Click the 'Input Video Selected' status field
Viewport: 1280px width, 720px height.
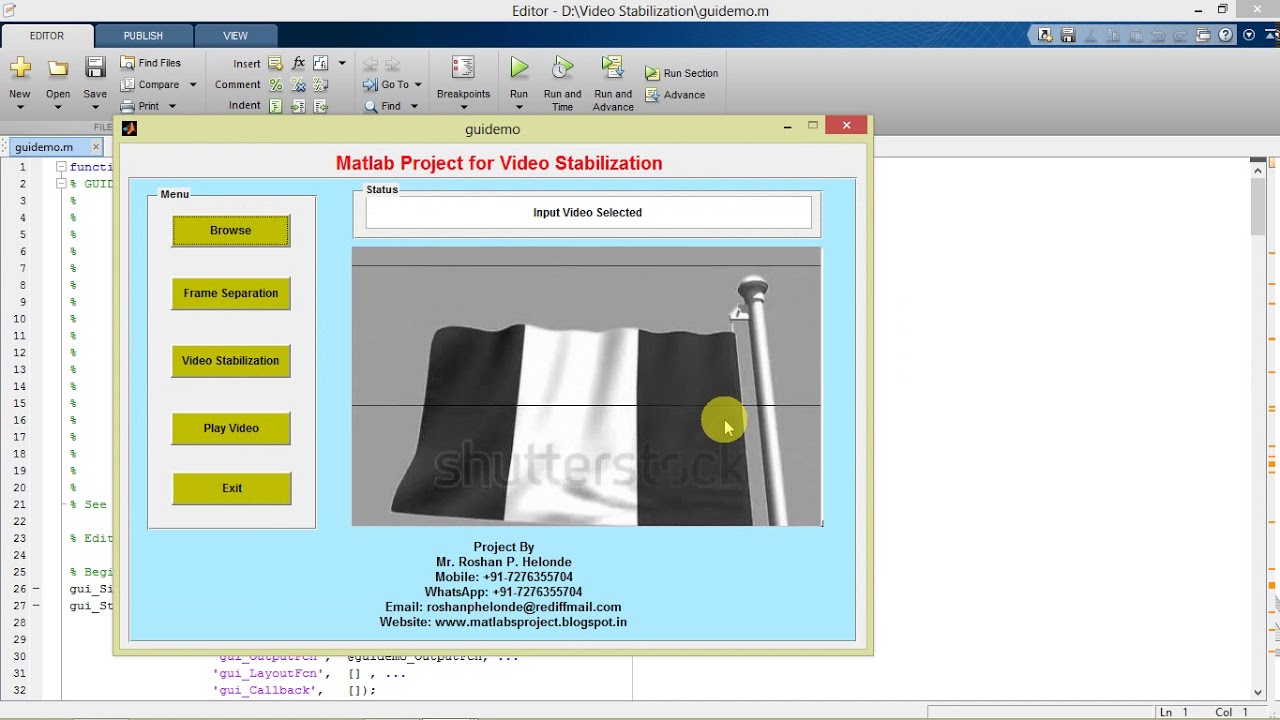[x=588, y=212]
